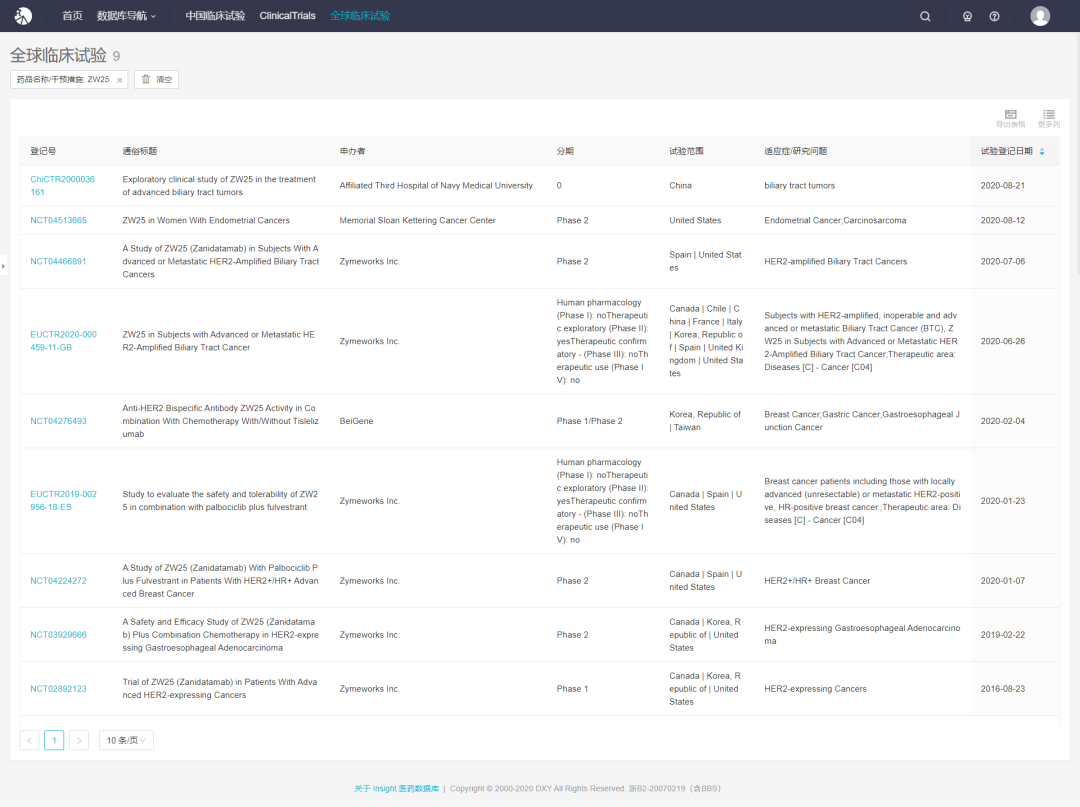The image size is (1080, 807).
Task: Switch to ClinicalTrials tab
Action: [x=287, y=16]
